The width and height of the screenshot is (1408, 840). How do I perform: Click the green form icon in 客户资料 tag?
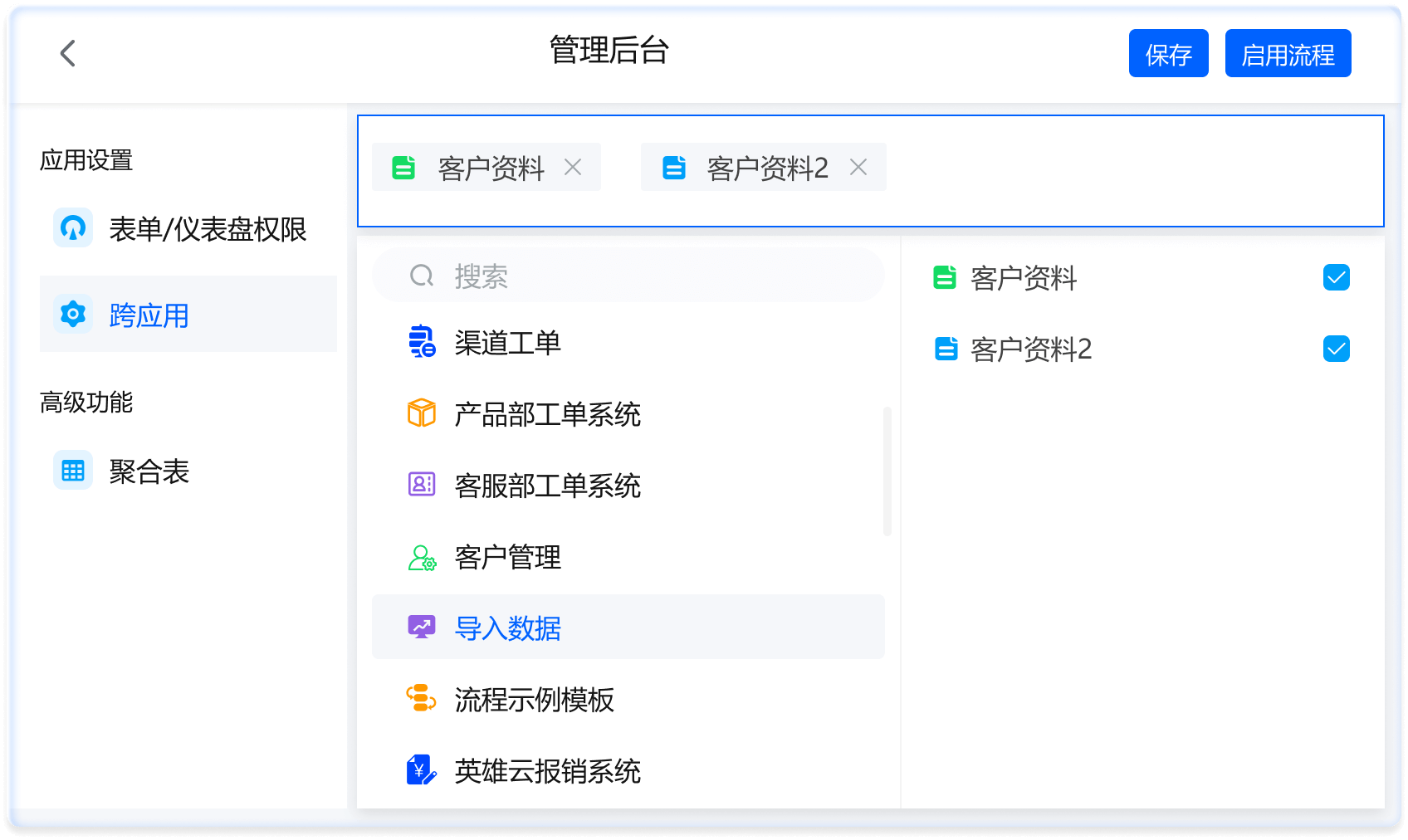pos(403,168)
